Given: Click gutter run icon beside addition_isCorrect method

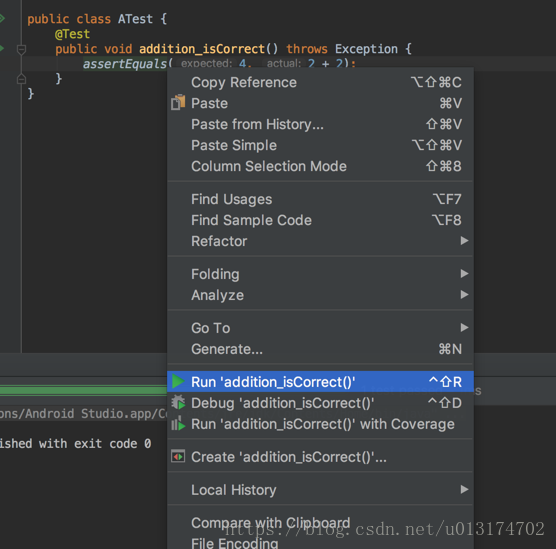Looking at the screenshot, I should click(x=2, y=48).
